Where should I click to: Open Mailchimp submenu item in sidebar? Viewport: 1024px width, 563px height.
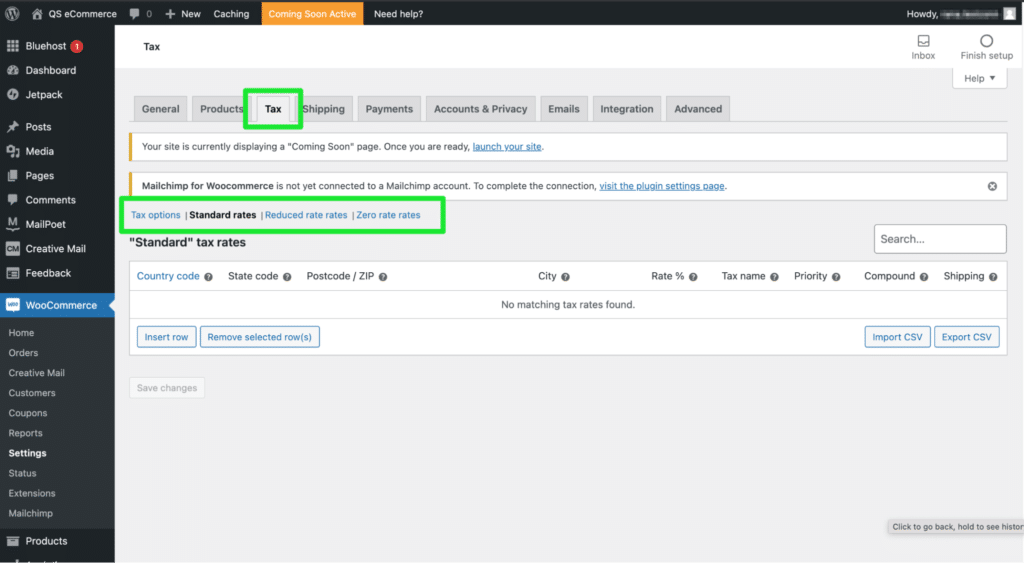(x=31, y=513)
